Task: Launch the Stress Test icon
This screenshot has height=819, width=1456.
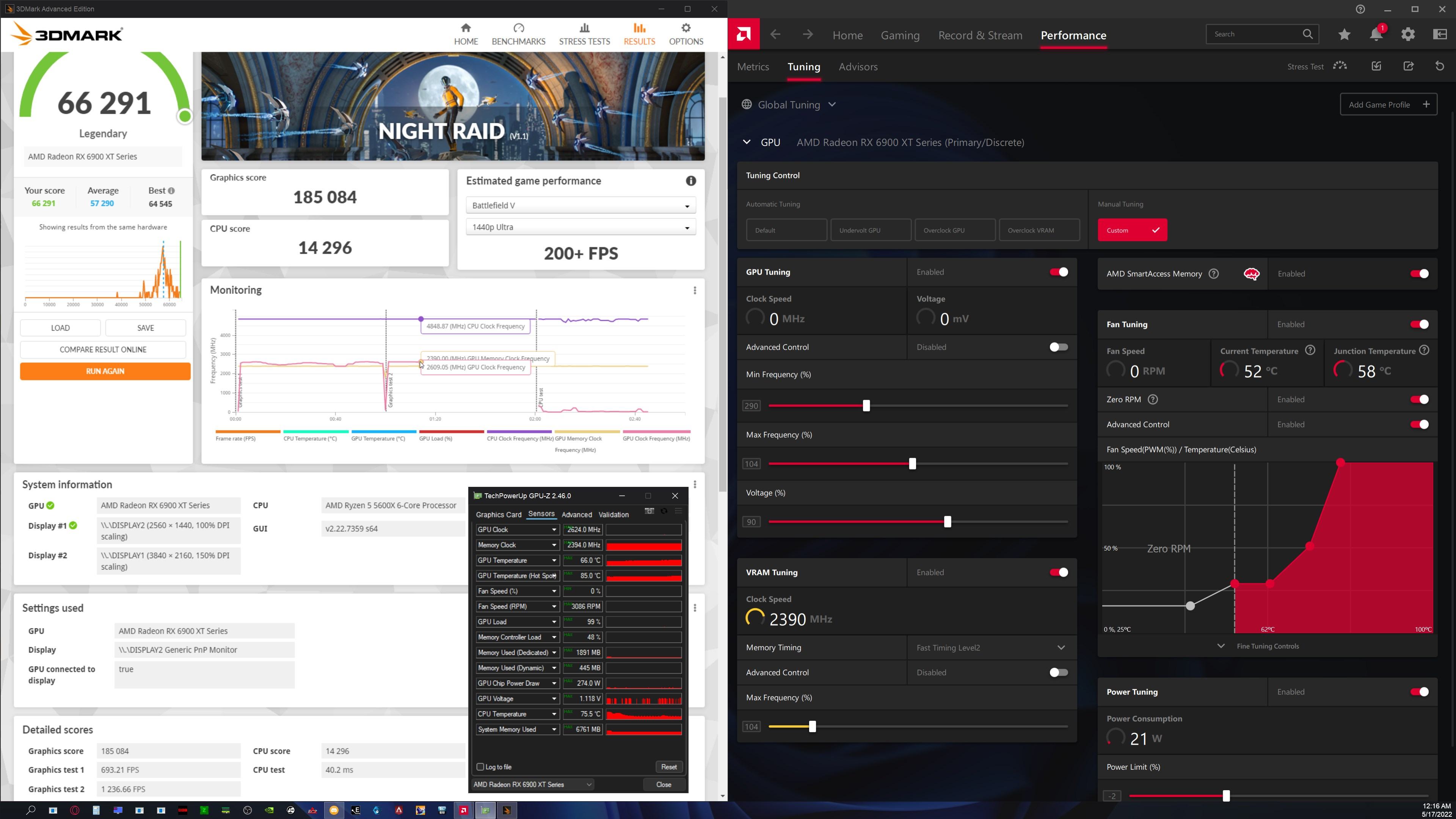Action: click(1340, 66)
